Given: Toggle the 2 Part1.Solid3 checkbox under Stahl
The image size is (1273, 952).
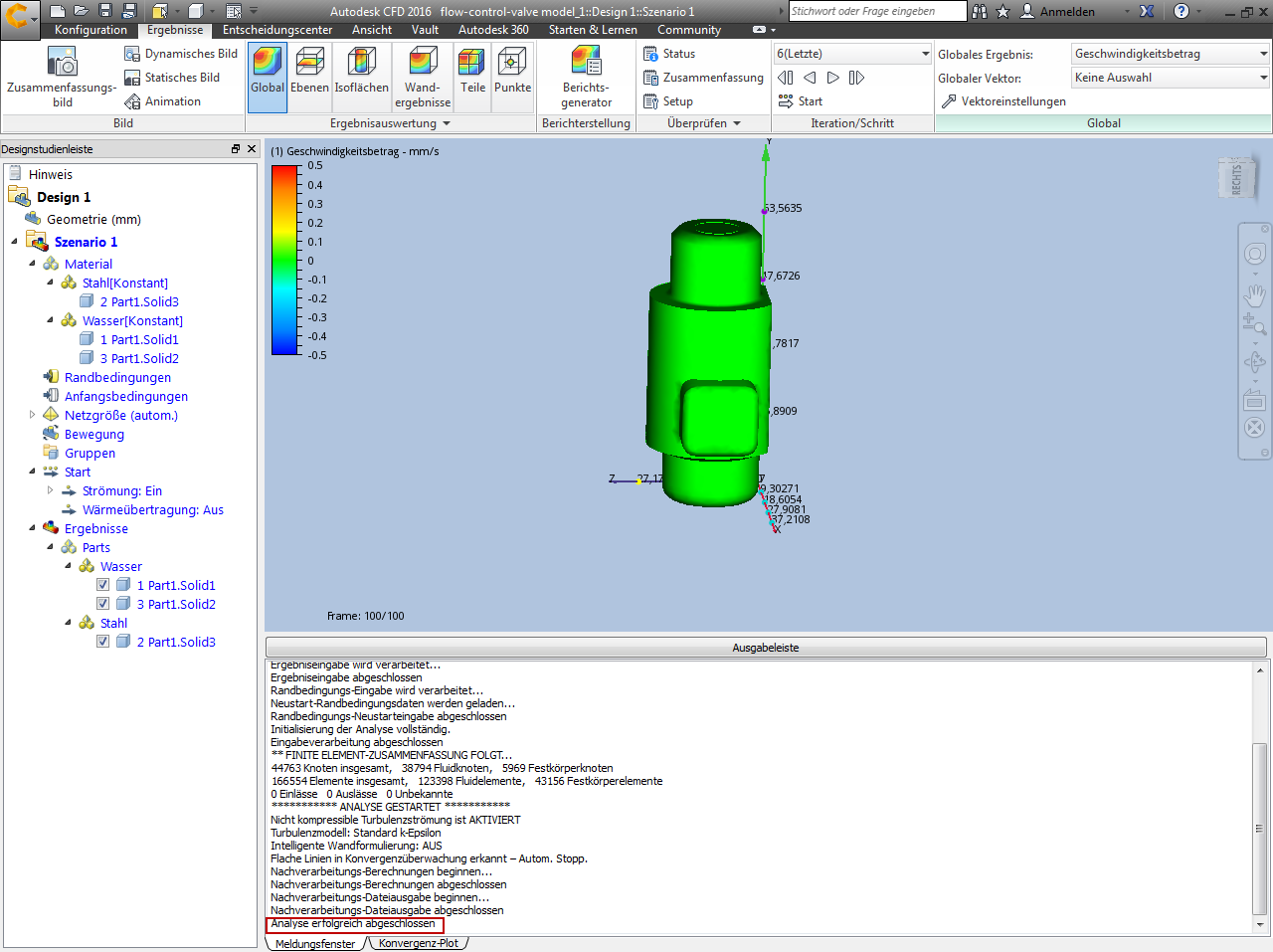Looking at the screenshot, I should 103,642.
